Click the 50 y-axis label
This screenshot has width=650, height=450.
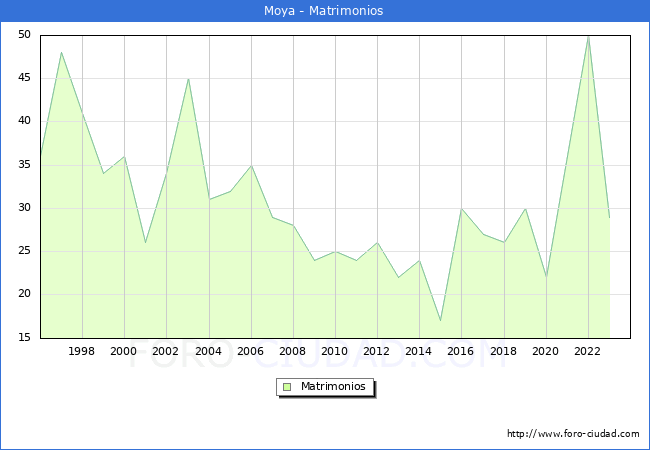tap(23, 35)
